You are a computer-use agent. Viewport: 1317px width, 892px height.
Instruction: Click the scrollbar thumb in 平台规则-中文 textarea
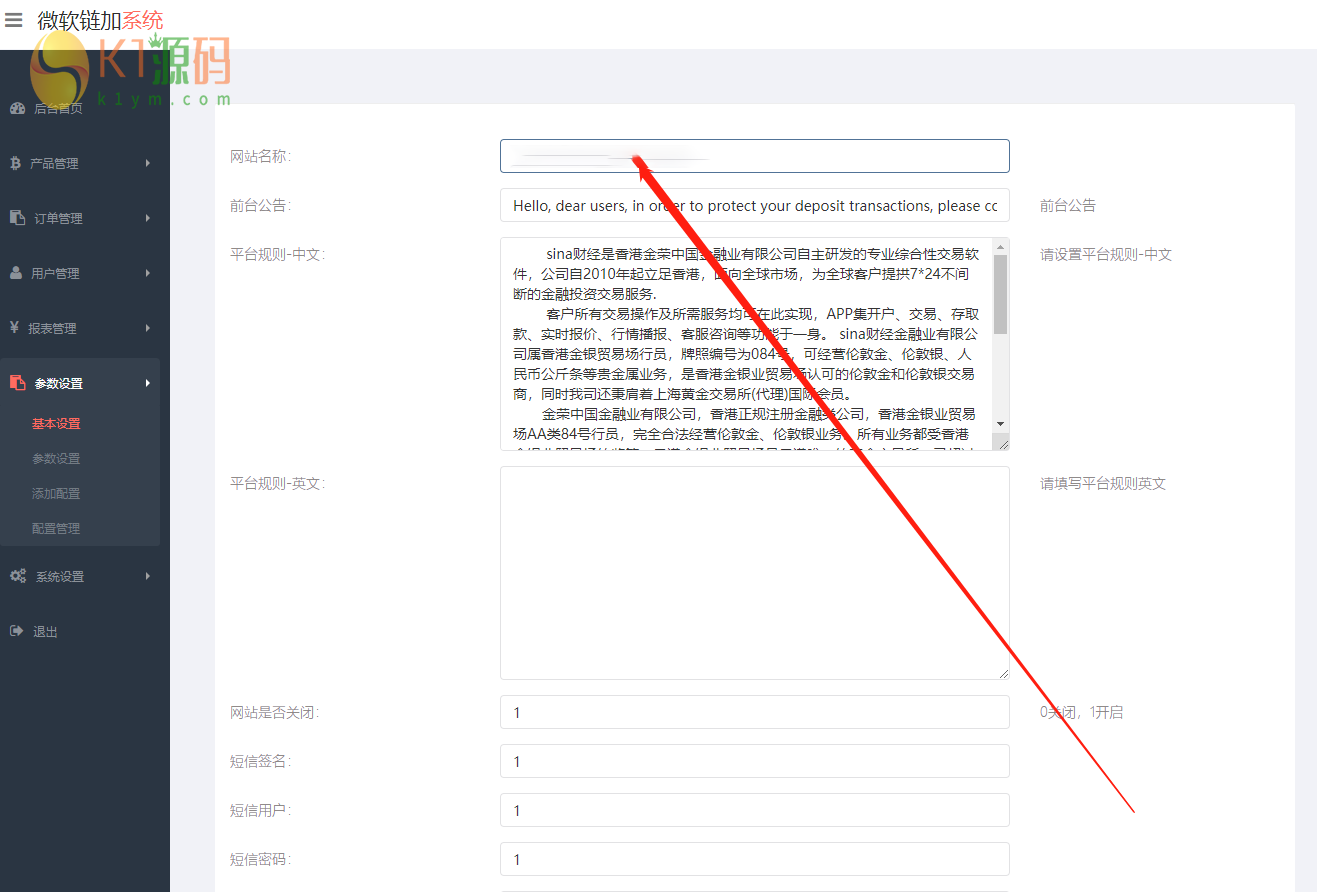pos(1000,294)
